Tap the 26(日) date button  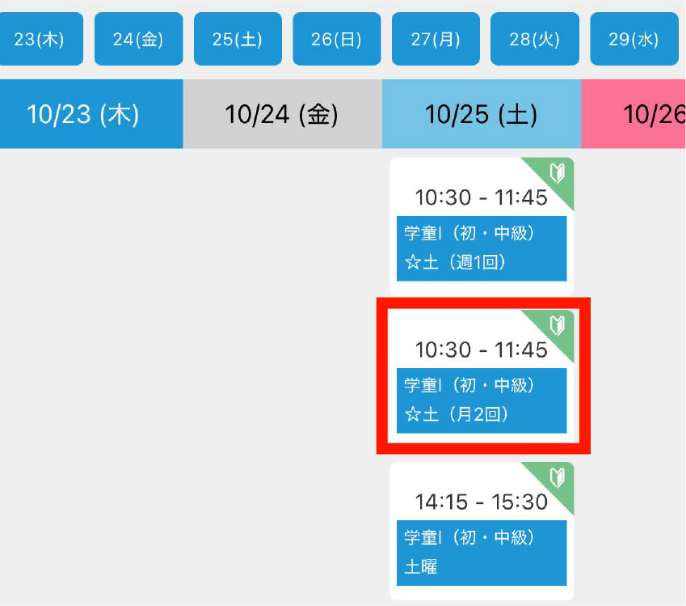(x=337, y=39)
